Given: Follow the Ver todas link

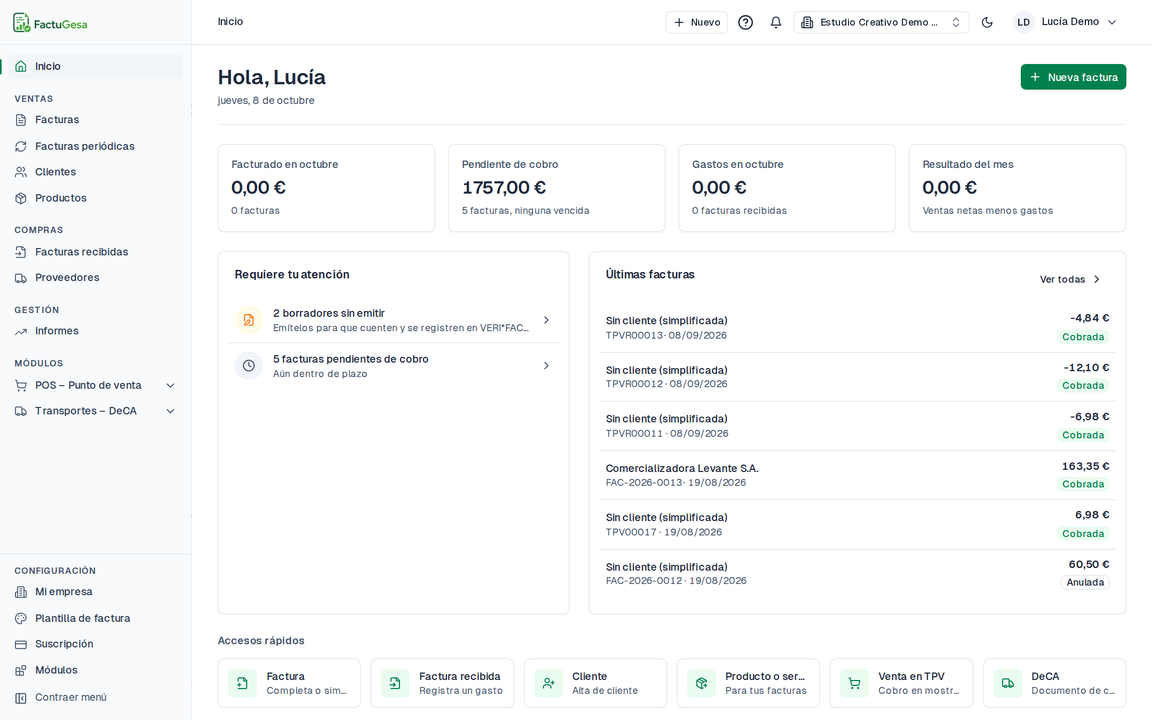Looking at the screenshot, I should (1070, 279).
